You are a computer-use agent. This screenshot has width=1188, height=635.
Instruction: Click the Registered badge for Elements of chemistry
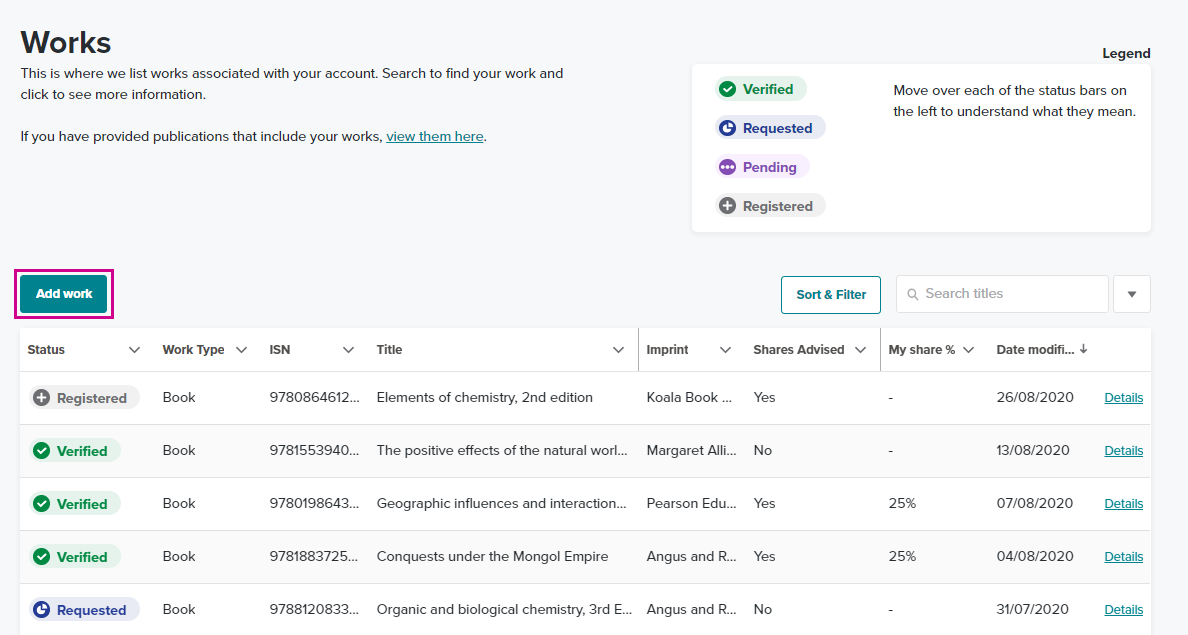click(x=84, y=398)
